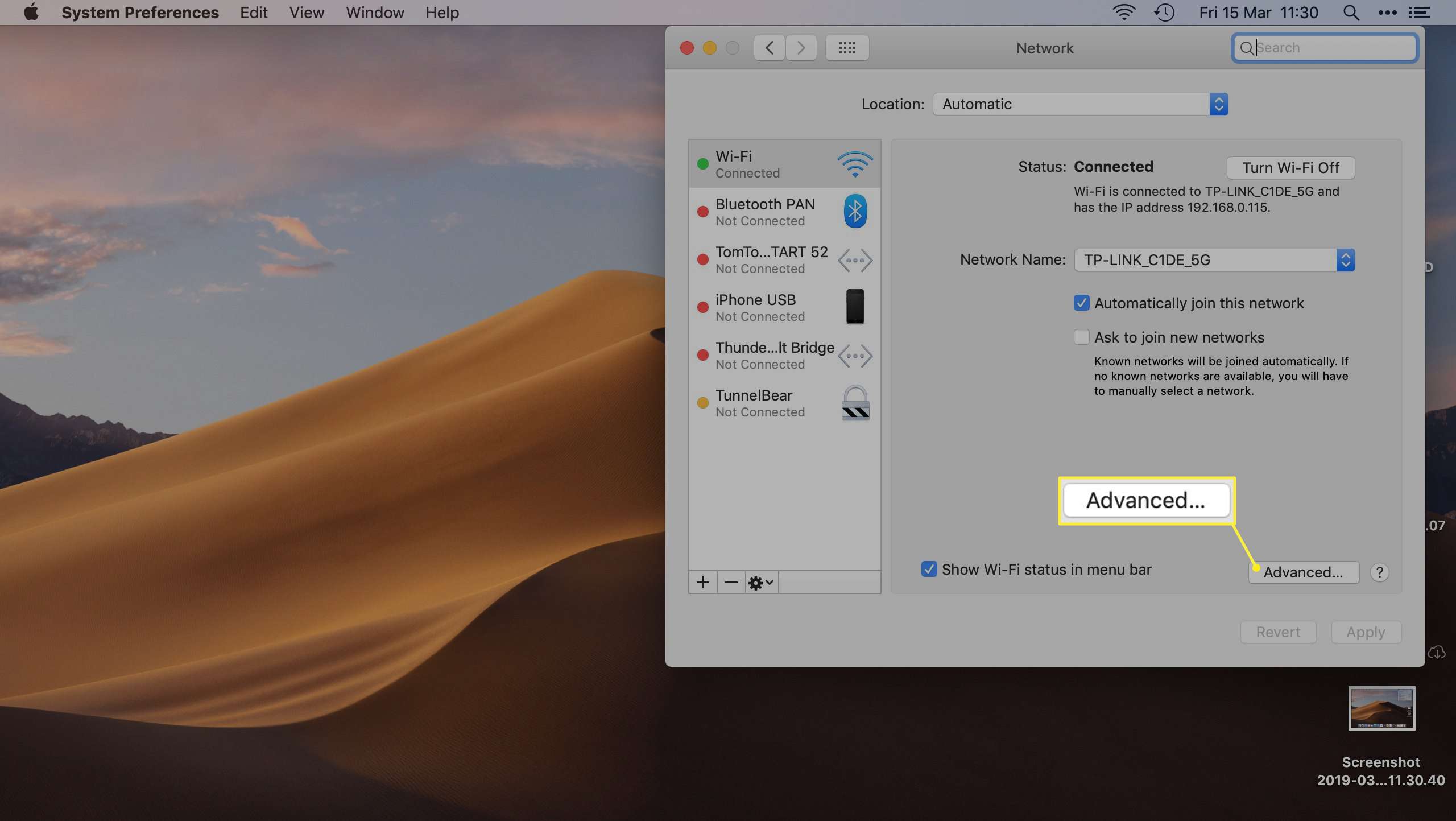Select the iPhone USB service

[785, 307]
